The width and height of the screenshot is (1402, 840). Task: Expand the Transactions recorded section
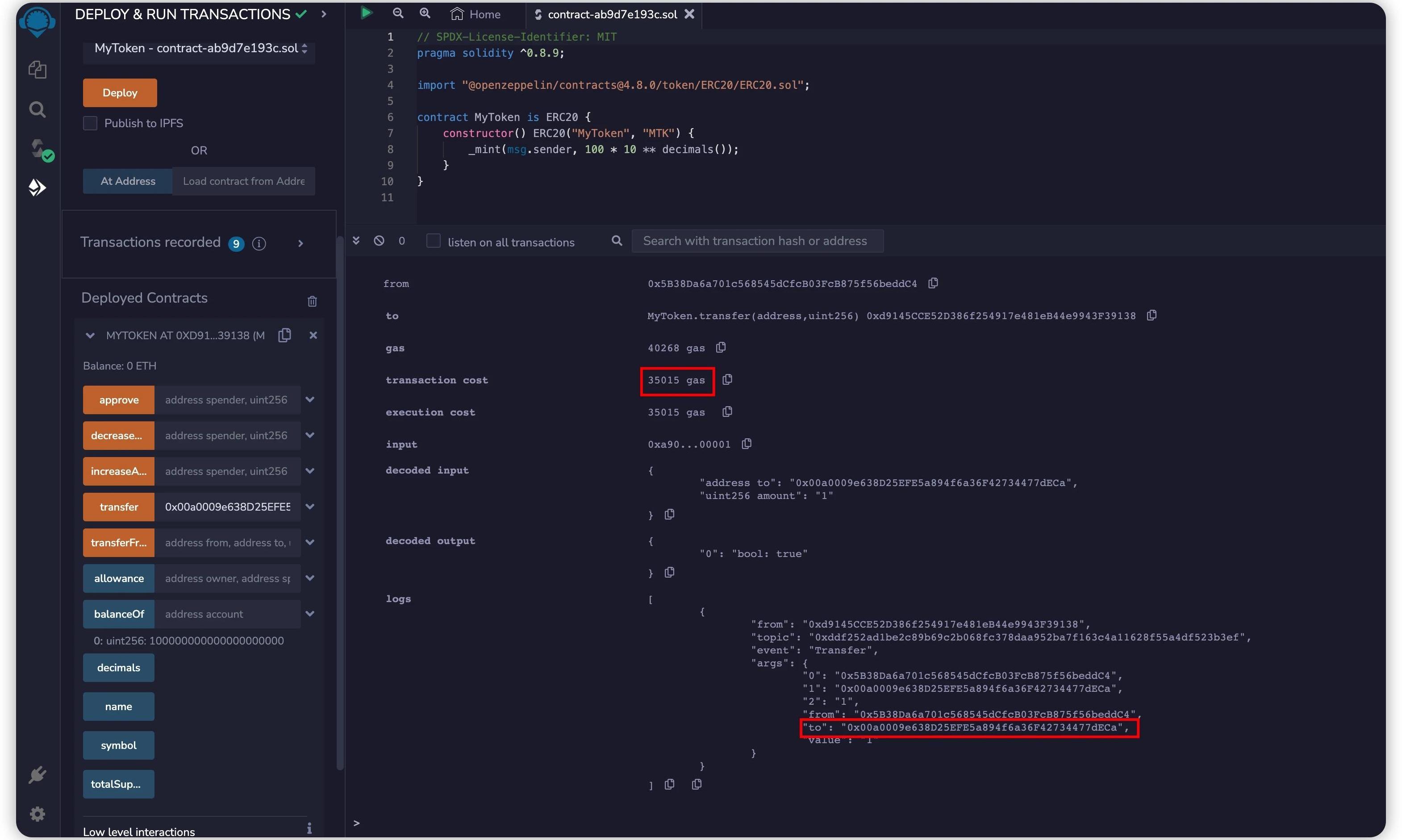point(300,243)
